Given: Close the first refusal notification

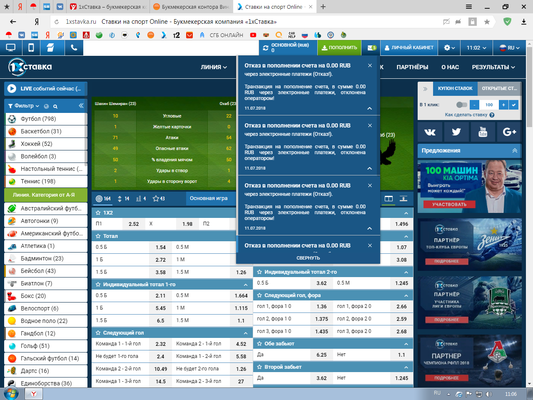Looking at the screenshot, I should [370, 66].
